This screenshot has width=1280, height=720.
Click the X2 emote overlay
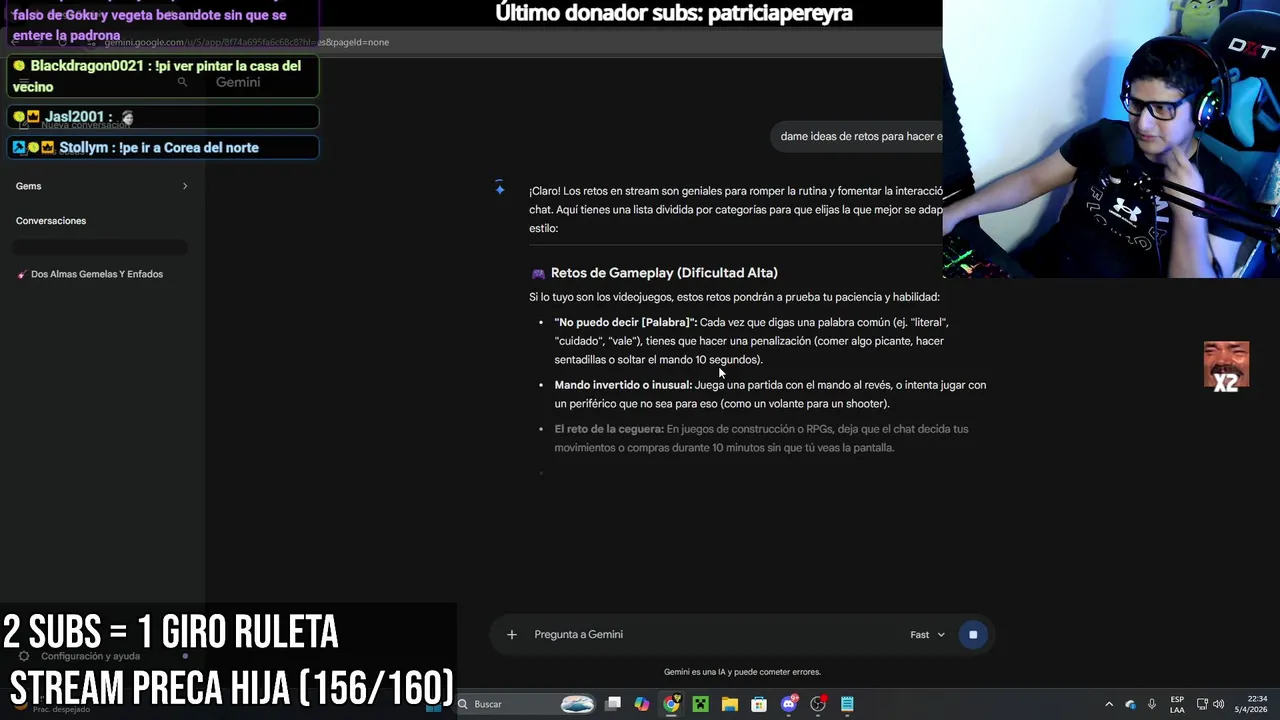1226,366
